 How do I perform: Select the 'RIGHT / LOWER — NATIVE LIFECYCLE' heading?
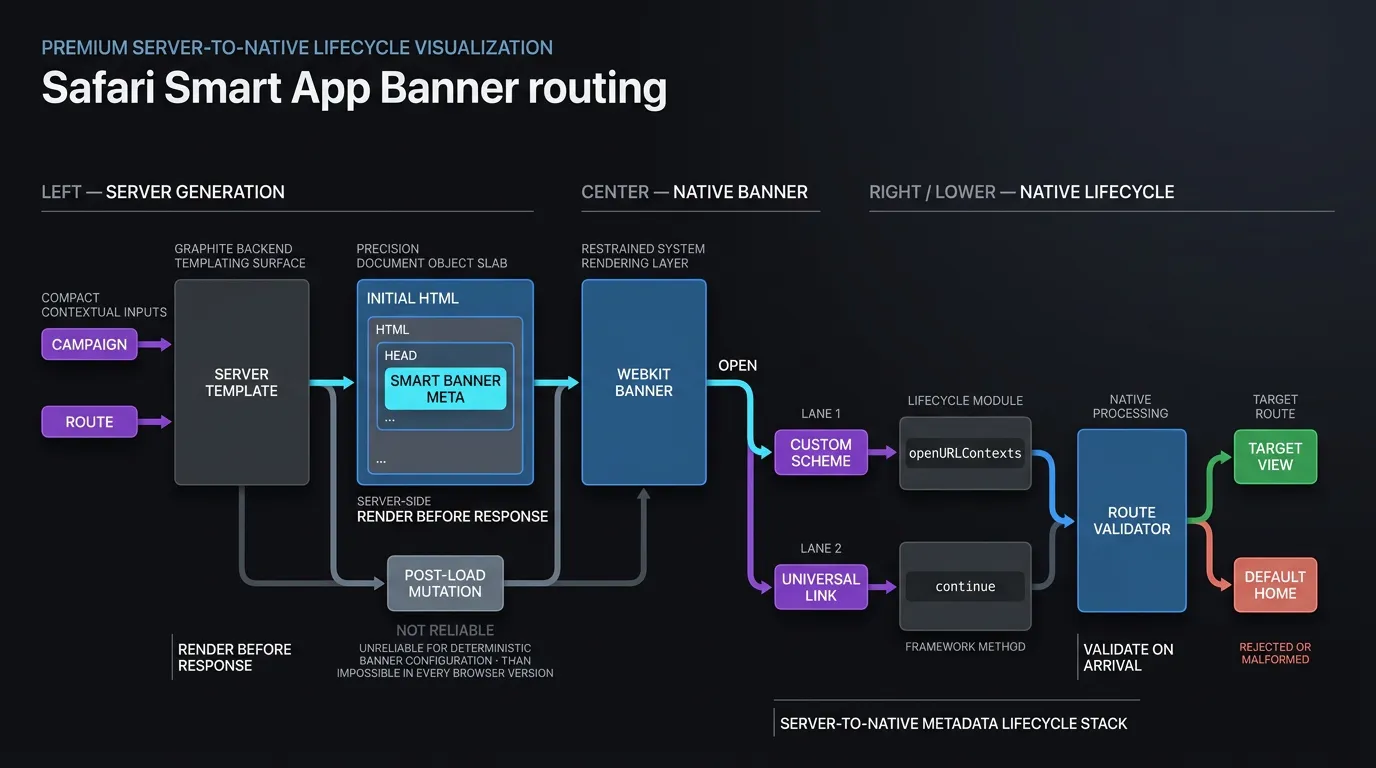click(x=1022, y=192)
